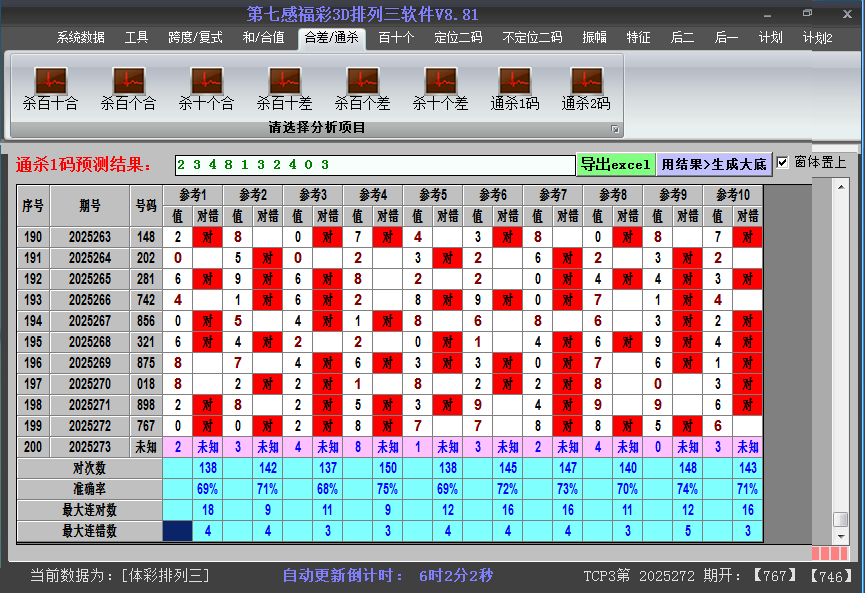Image resolution: width=865 pixels, height=593 pixels.
Task: Select the 杀十个合 analysis icon
Action: [206, 88]
